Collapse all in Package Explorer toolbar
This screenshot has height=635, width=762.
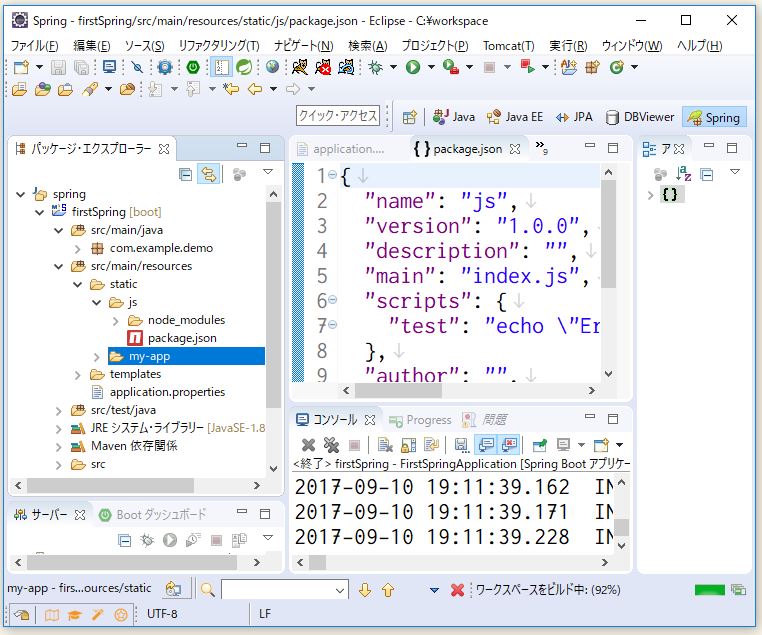pyautogui.click(x=185, y=174)
